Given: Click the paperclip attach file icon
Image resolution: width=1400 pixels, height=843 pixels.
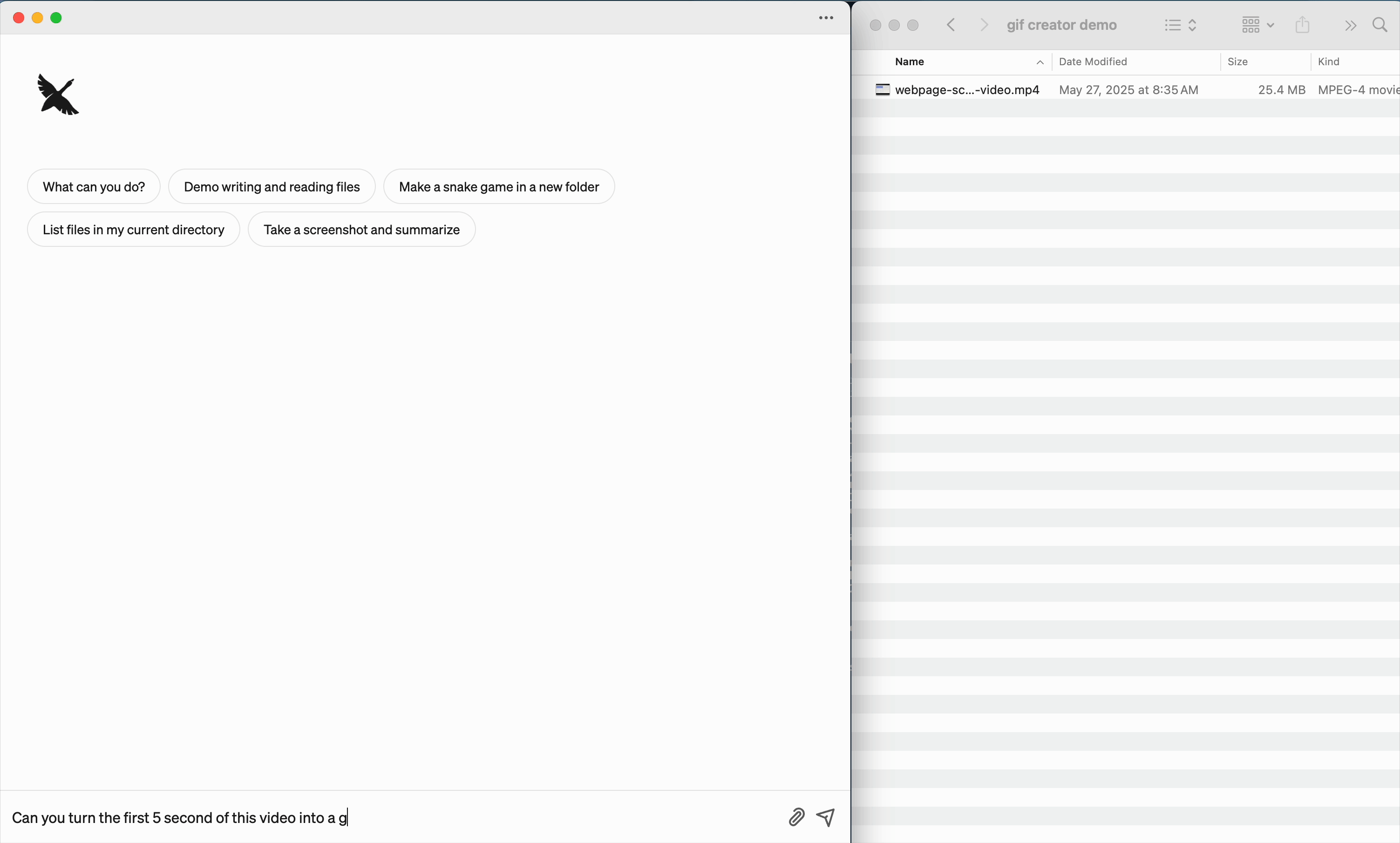Looking at the screenshot, I should click(796, 817).
